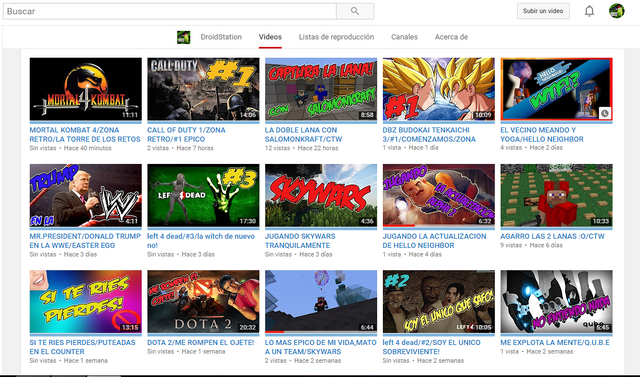Click the Buscar search field
This screenshot has width=640, height=377.
170,11
